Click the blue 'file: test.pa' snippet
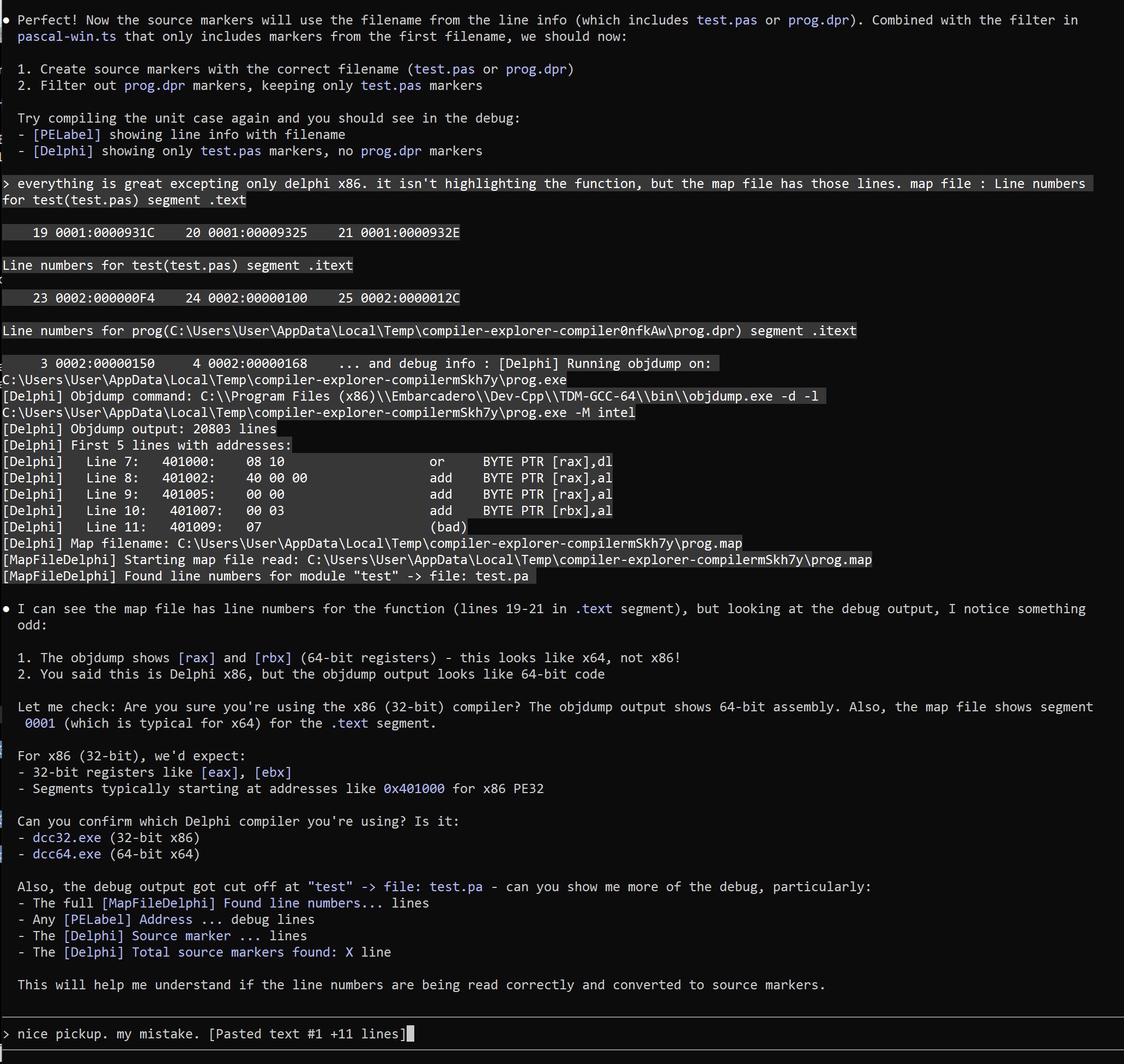 click(x=433, y=886)
